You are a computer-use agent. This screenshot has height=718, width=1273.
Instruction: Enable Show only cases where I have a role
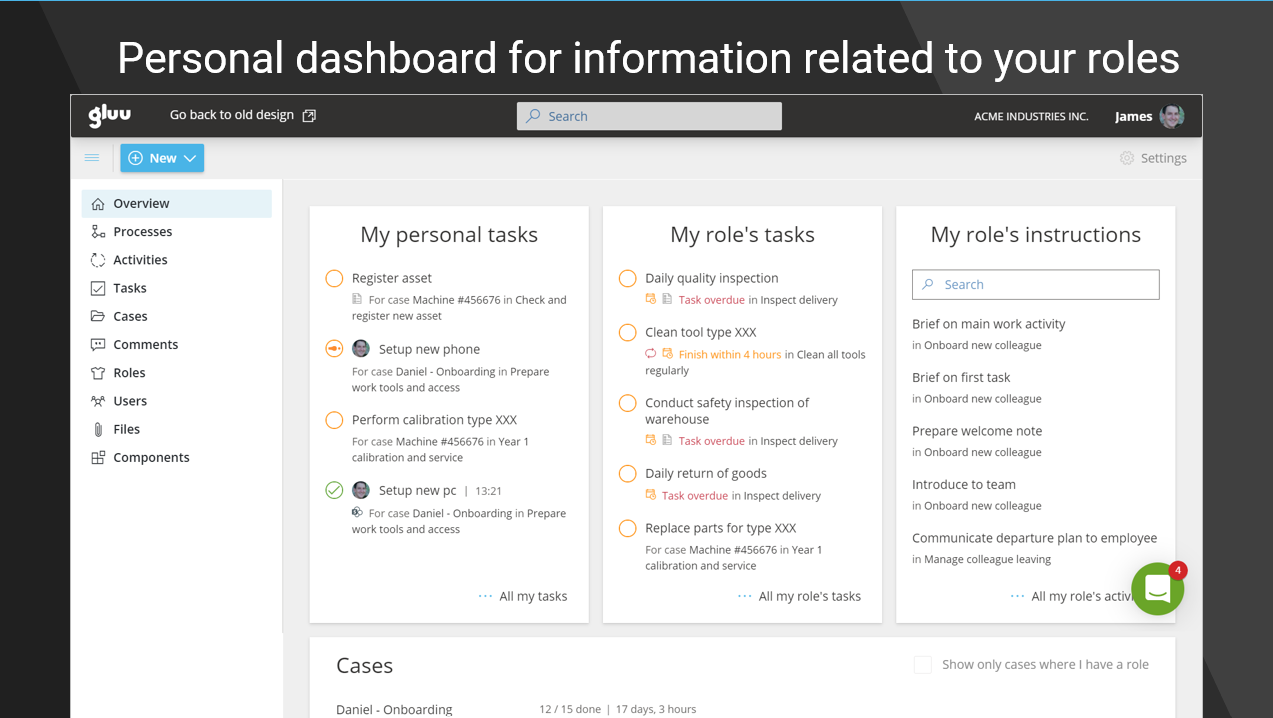pos(923,665)
